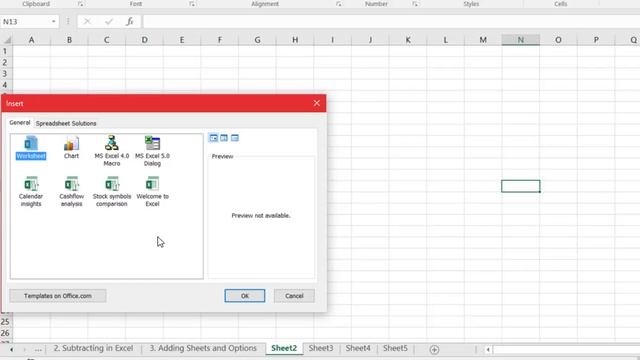
Task: Open Font group dialog launcher
Action: click(x=192, y=4)
